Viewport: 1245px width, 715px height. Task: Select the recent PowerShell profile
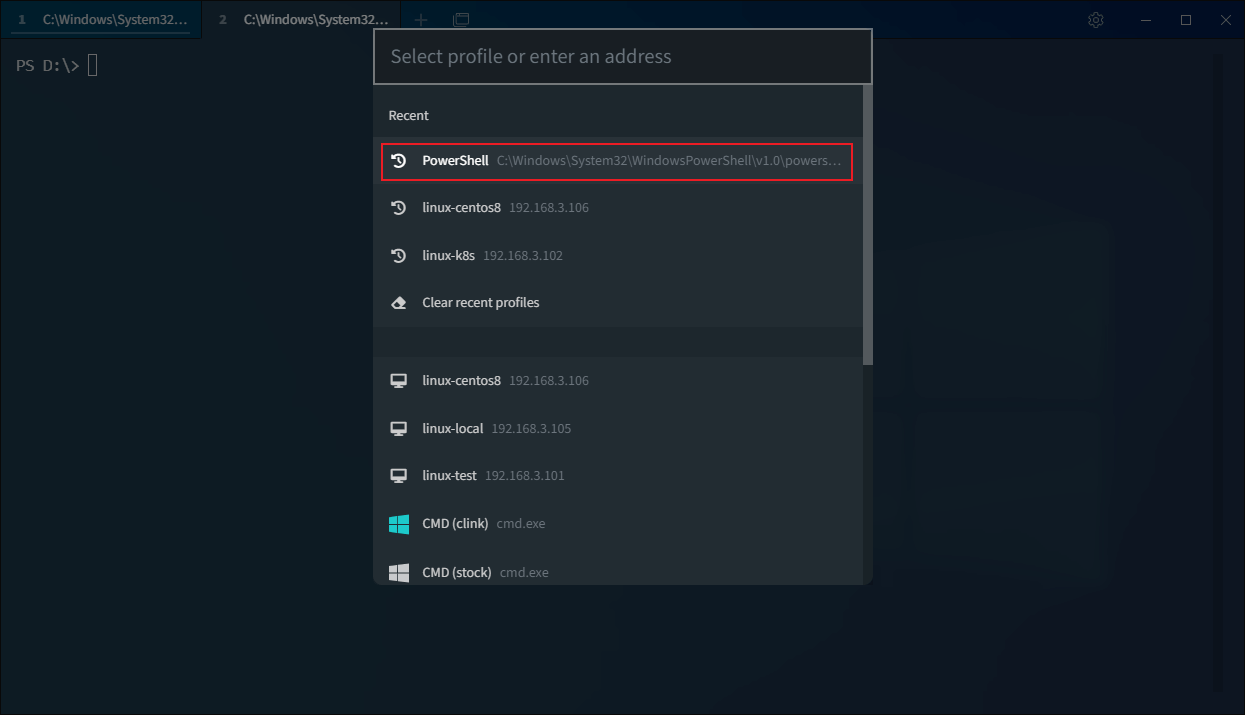(x=617, y=161)
